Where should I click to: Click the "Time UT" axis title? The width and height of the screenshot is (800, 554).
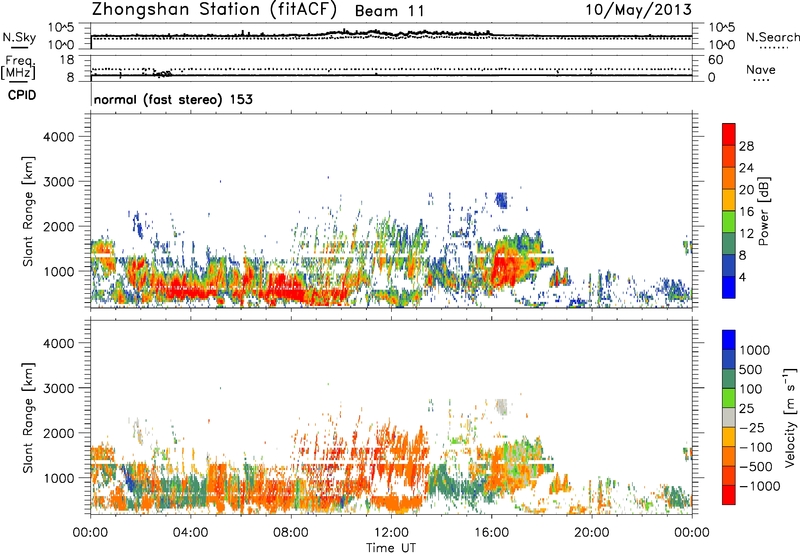(x=391, y=548)
